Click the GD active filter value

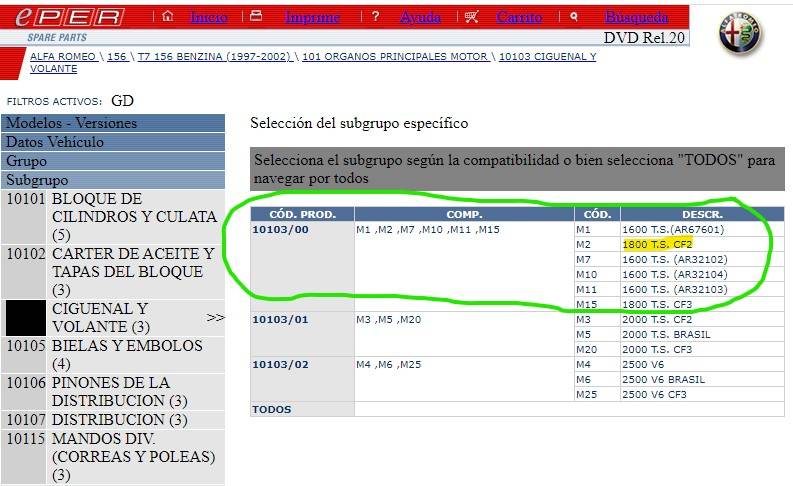coord(122,101)
